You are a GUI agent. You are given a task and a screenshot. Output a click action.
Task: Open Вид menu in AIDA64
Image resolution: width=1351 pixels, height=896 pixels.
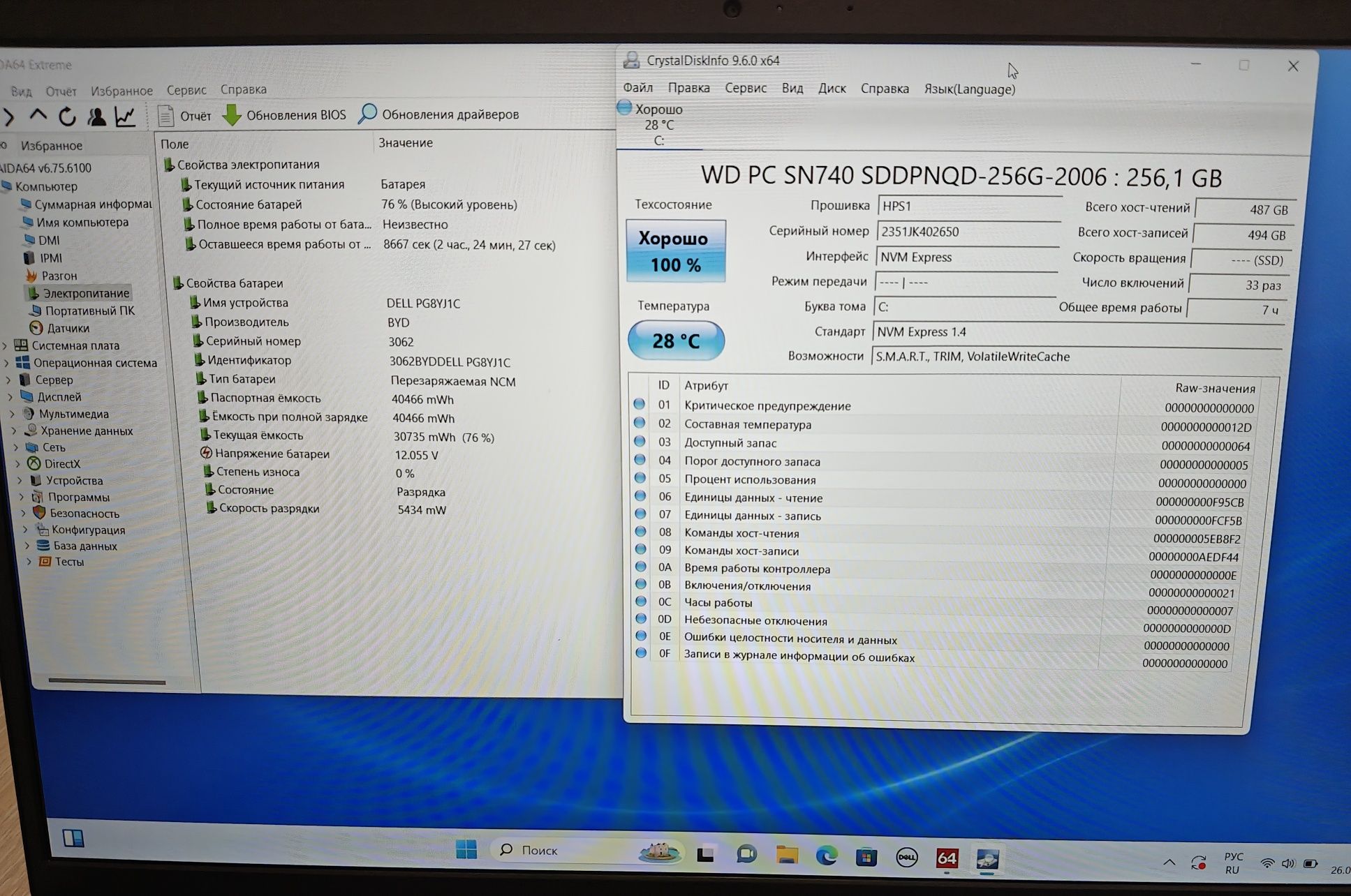(21, 91)
